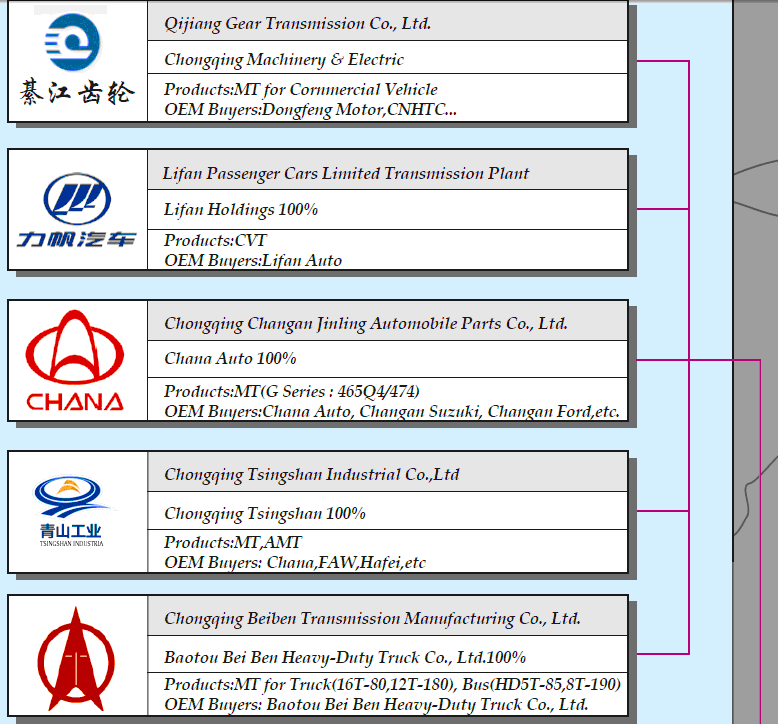Click the Tsingshan Industrial blue logo

click(72, 497)
